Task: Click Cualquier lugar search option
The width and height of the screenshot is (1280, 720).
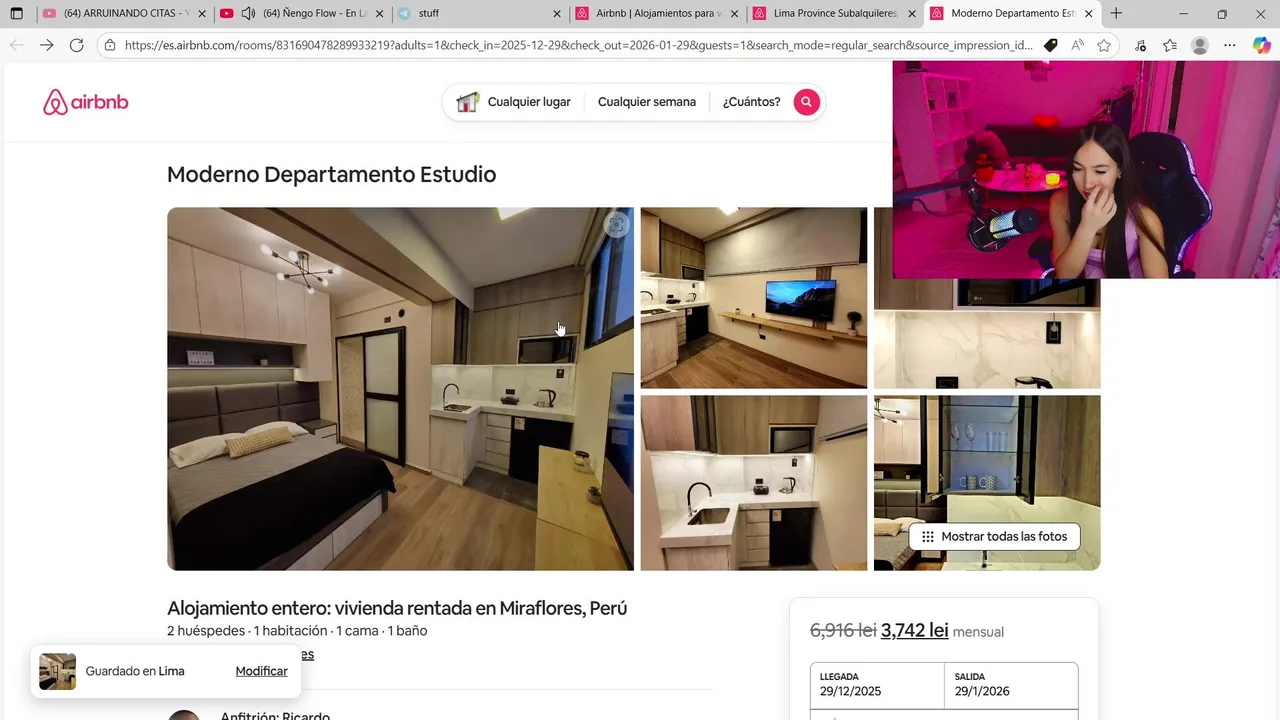Action: click(x=529, y=102)
